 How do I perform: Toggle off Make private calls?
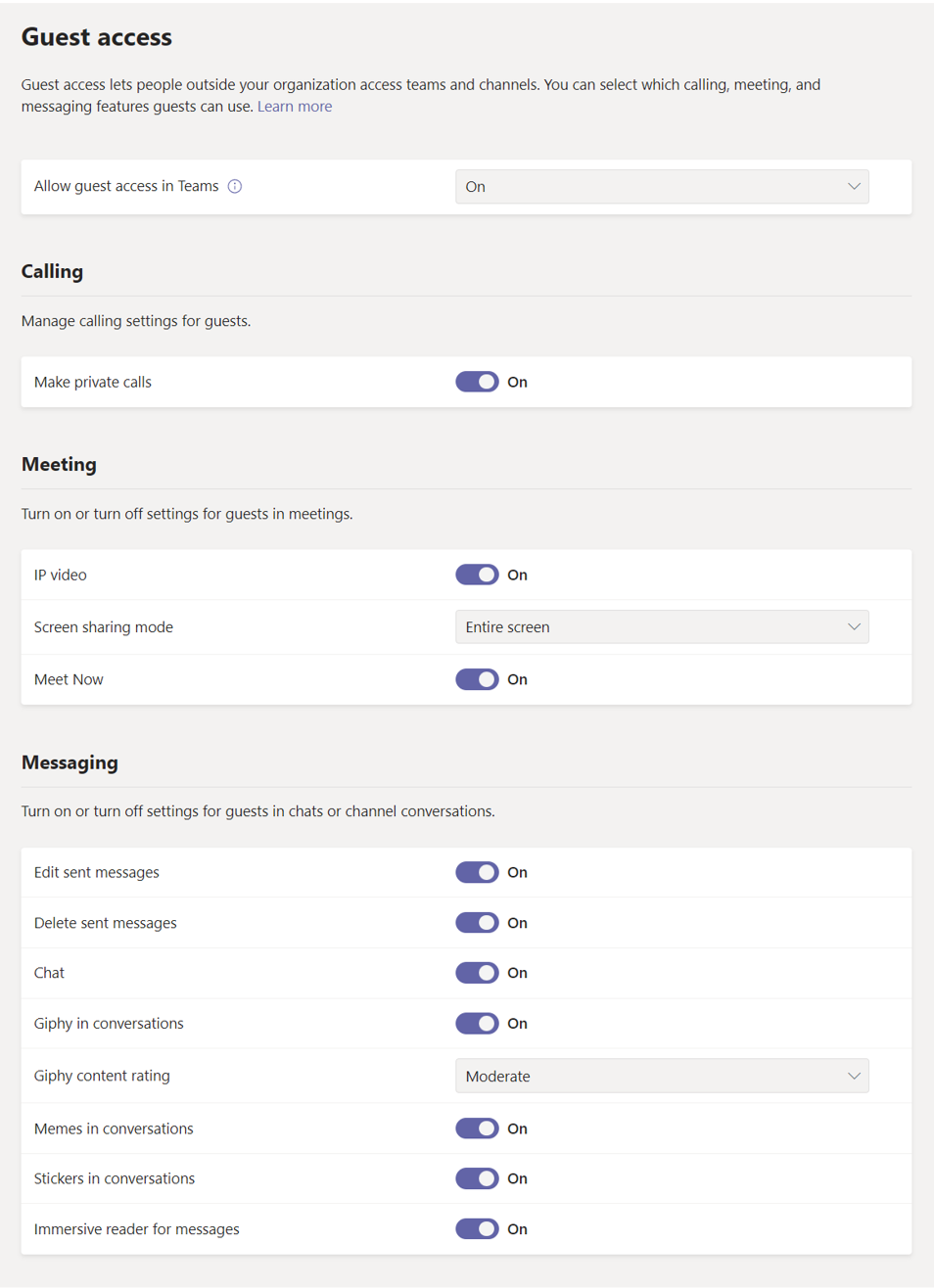477,382
